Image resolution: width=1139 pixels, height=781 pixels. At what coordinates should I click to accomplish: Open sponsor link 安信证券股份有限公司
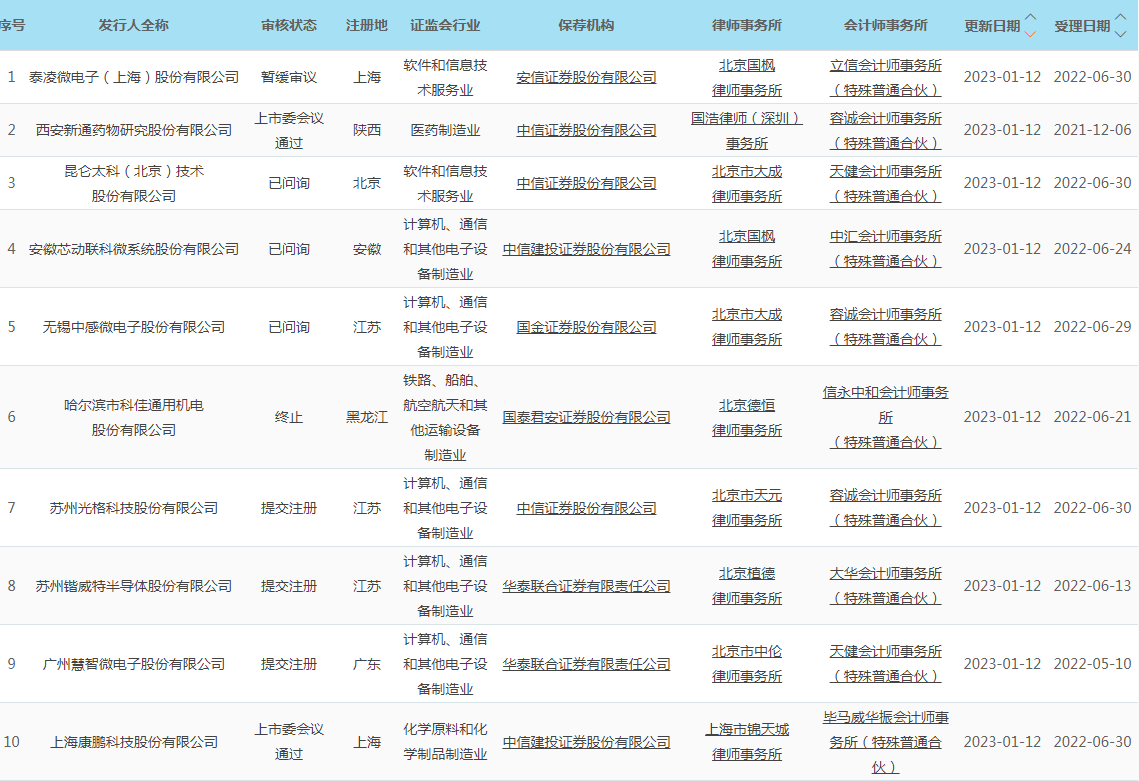tap(586, 77)
